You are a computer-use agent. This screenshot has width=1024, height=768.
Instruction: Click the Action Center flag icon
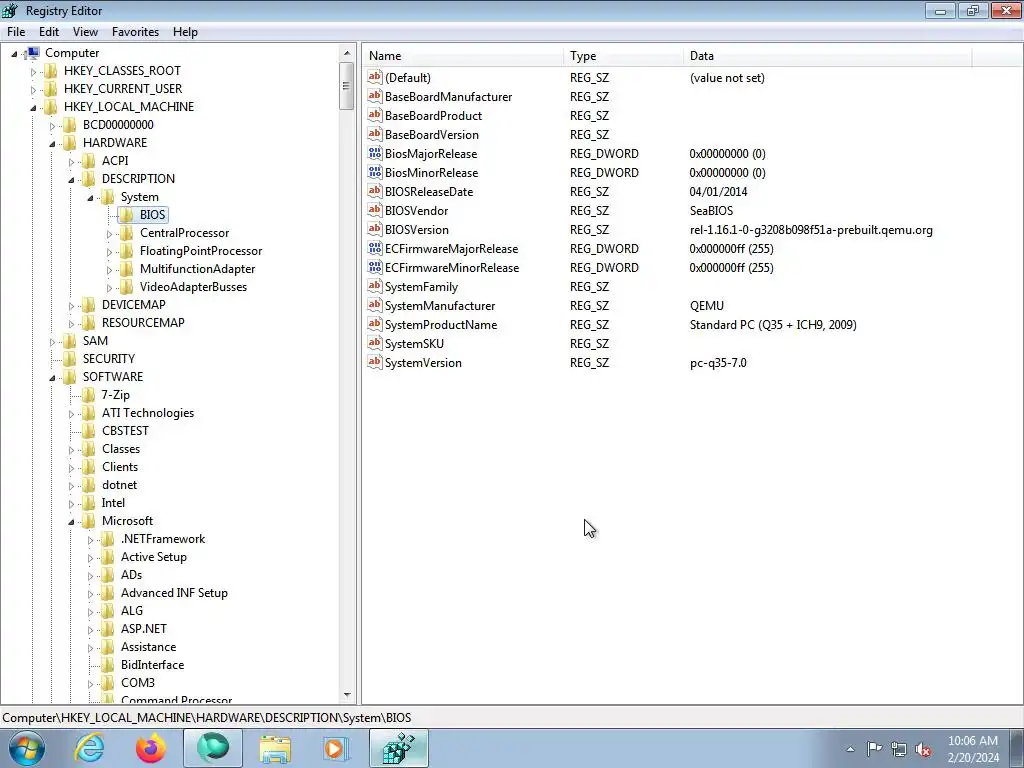[x=874, y=748]
